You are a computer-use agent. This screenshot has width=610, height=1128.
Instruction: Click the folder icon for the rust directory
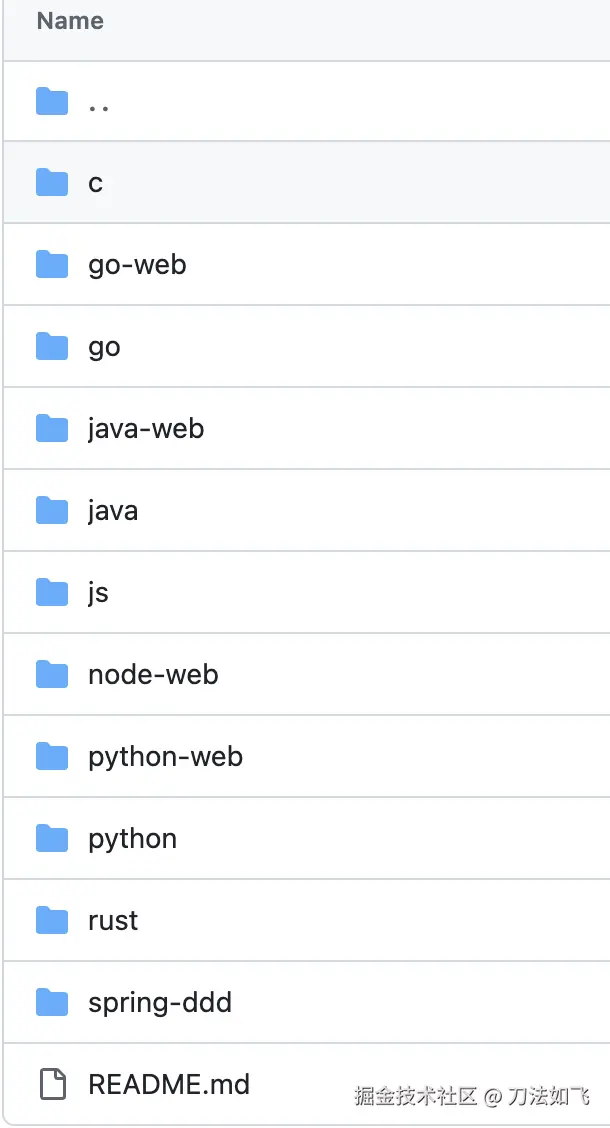[52, 921]
